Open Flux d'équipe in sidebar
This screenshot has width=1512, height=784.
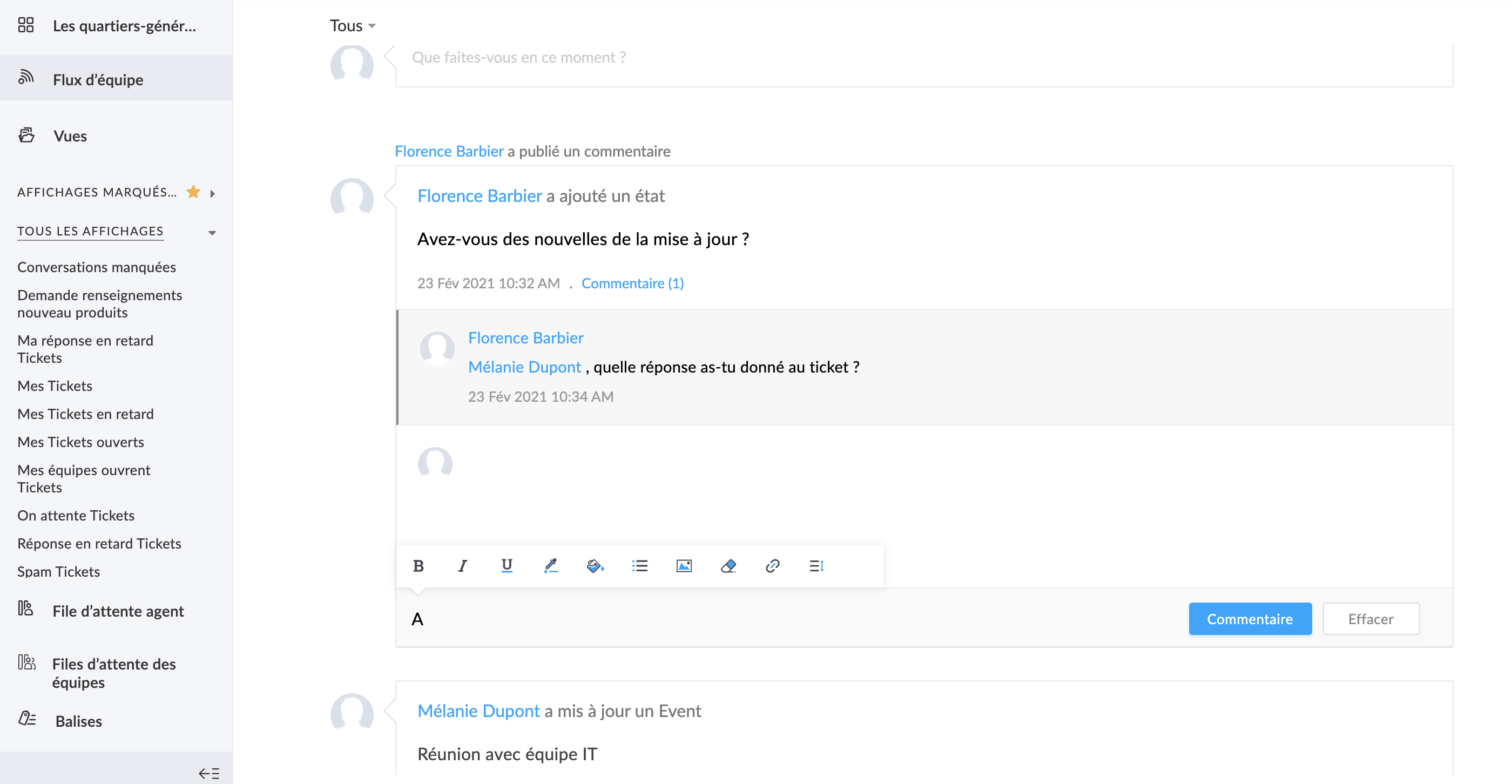point(98,79)
